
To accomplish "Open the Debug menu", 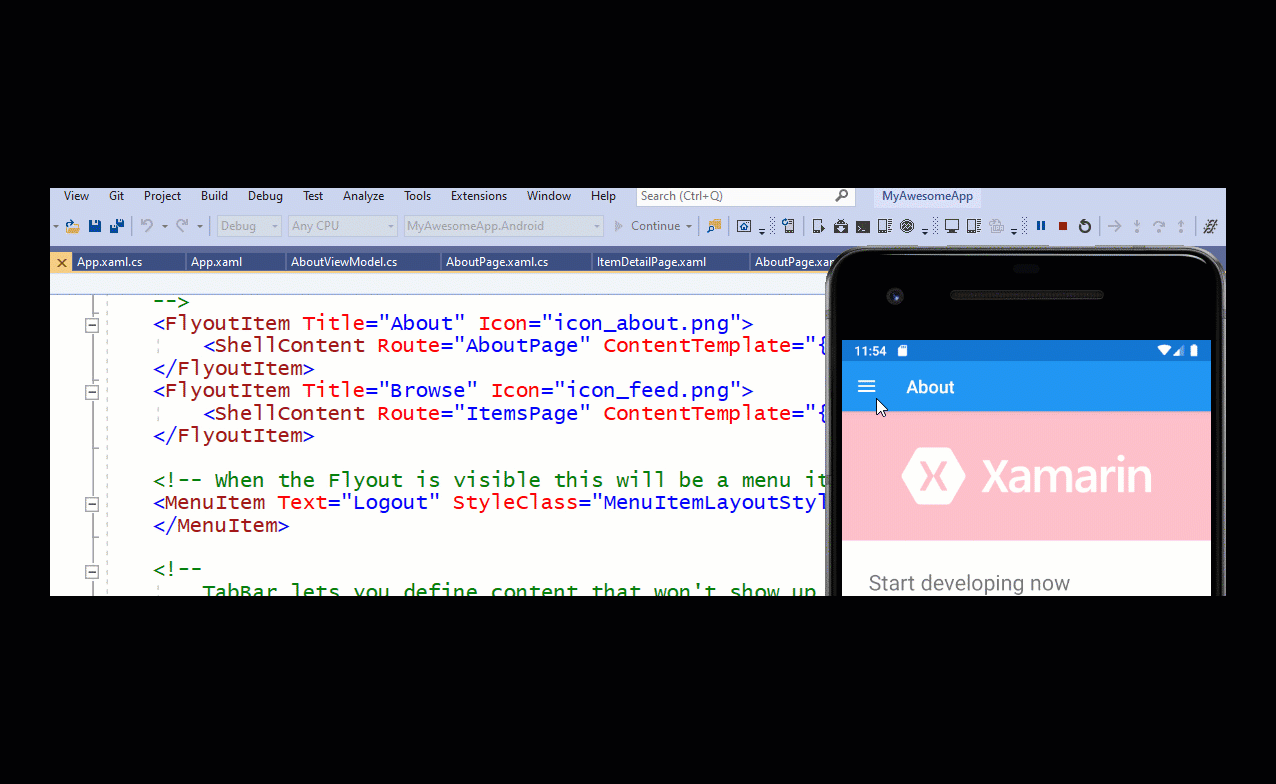I will point(265,196).
